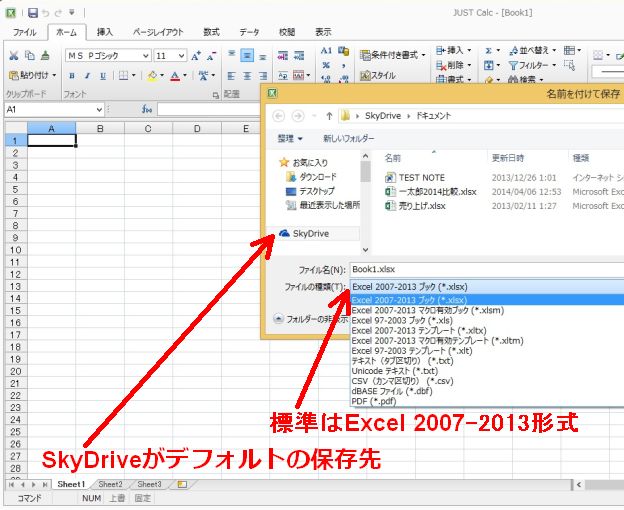Viewport: 624px width, 510px height.
Task: Choose CSV (*.csv) file type
Action: point(487,381)
